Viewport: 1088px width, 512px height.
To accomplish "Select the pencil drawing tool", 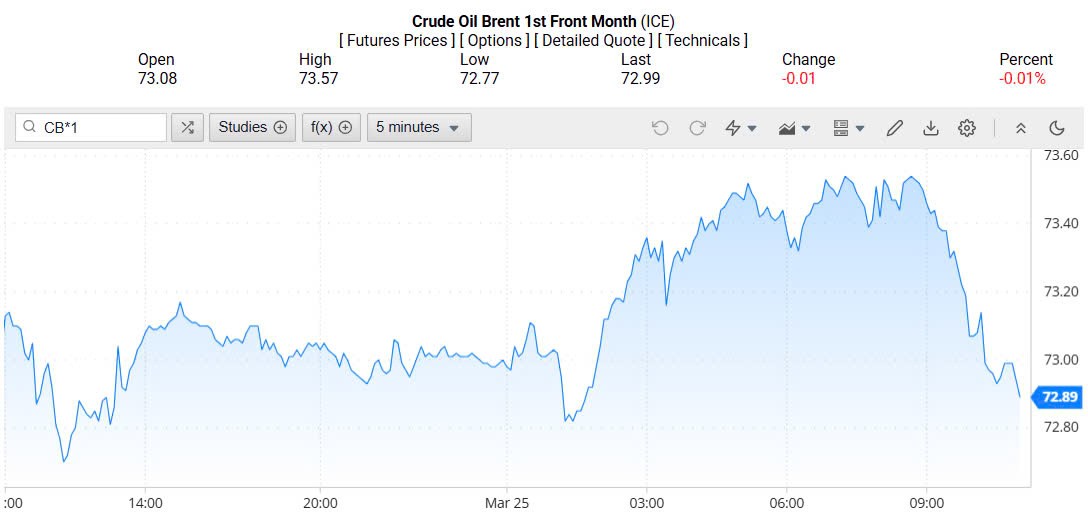I will click(x=895, y=128).
